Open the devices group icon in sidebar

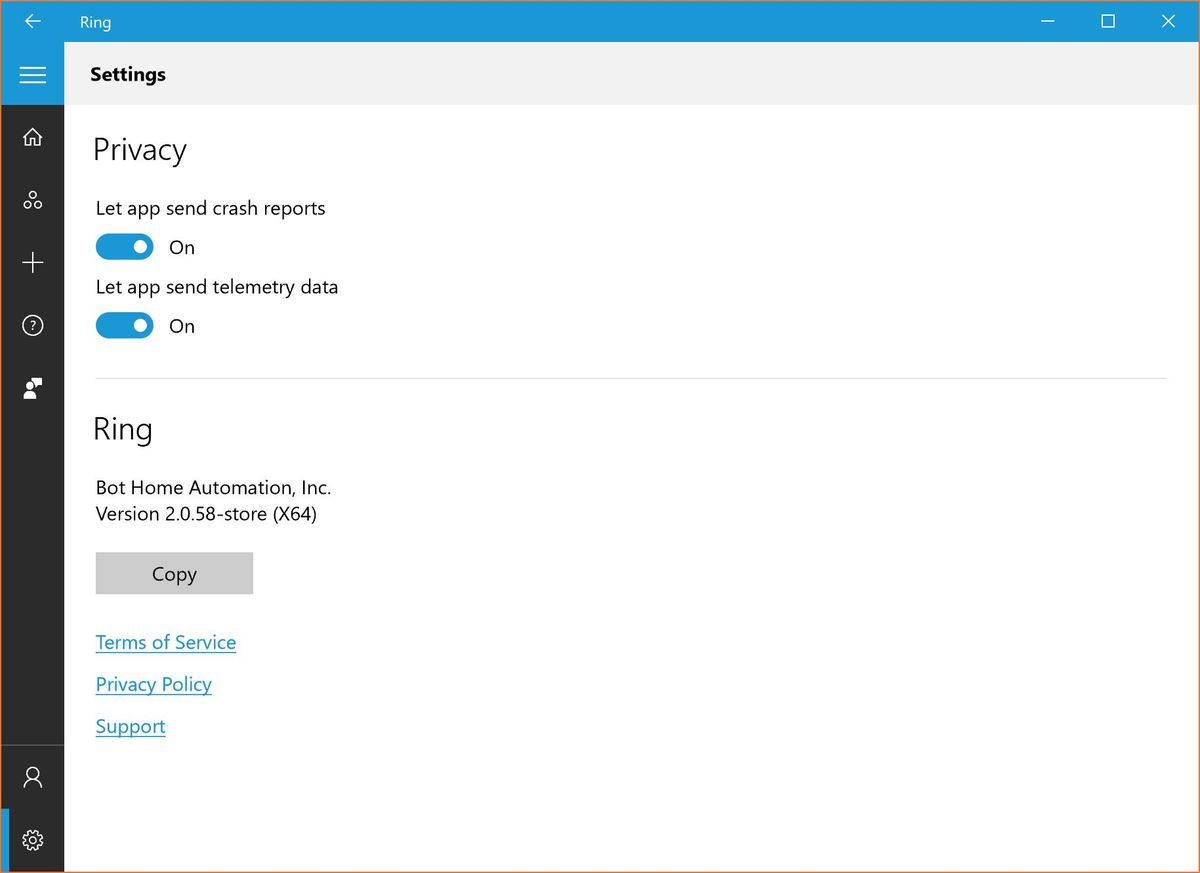tap(32, 200)
